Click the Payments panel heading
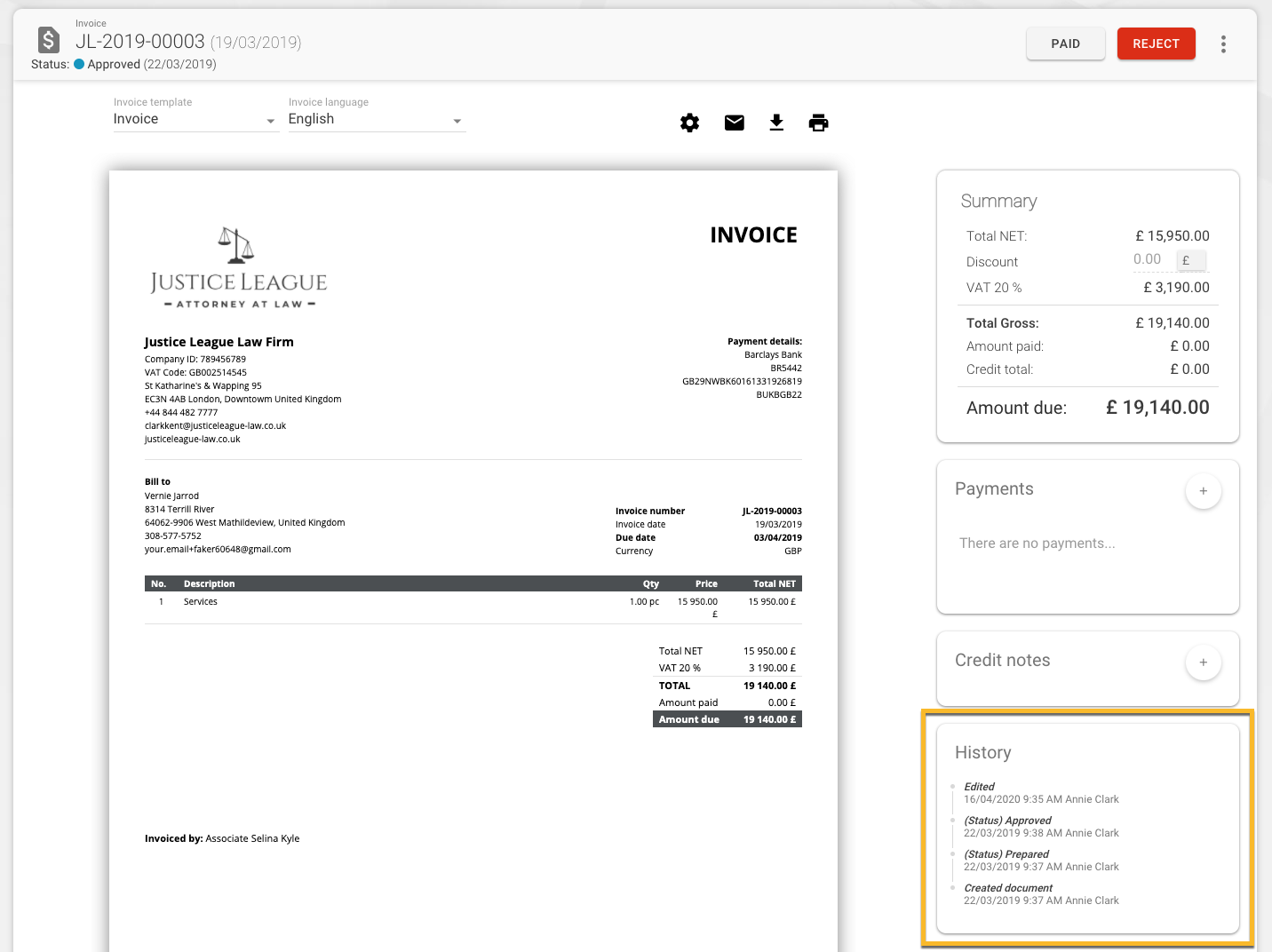Screen dimensions: 1272x952 (994, 488)
